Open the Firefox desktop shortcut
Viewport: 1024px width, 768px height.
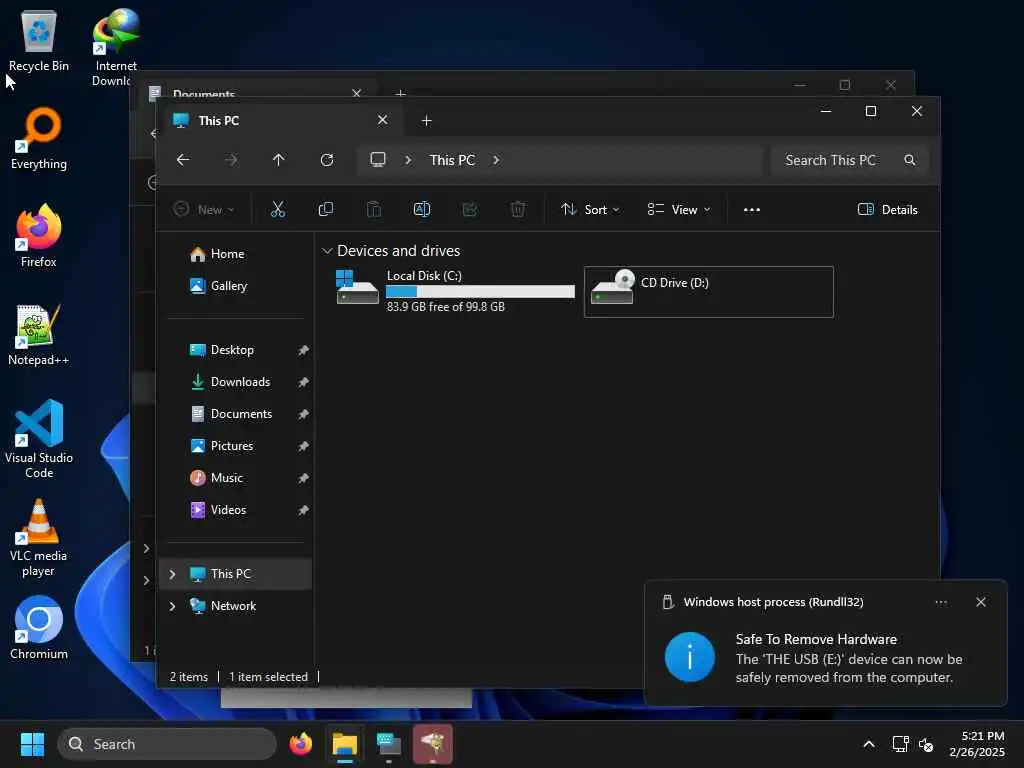point(39,236)
